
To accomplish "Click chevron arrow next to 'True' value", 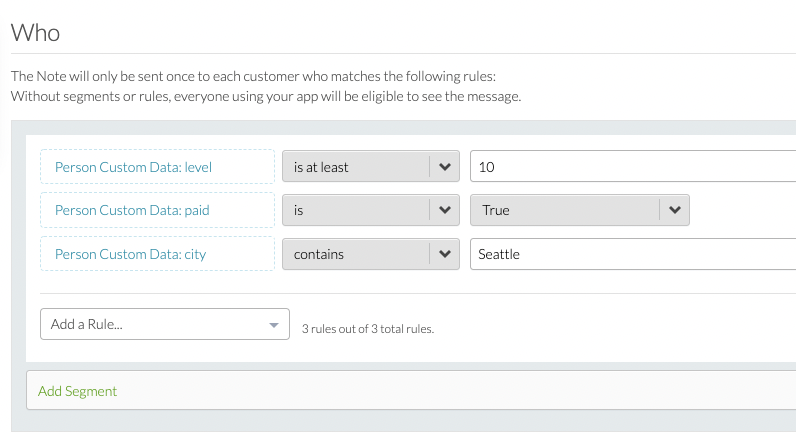I will pyautogui.click(x=674, y=210).
